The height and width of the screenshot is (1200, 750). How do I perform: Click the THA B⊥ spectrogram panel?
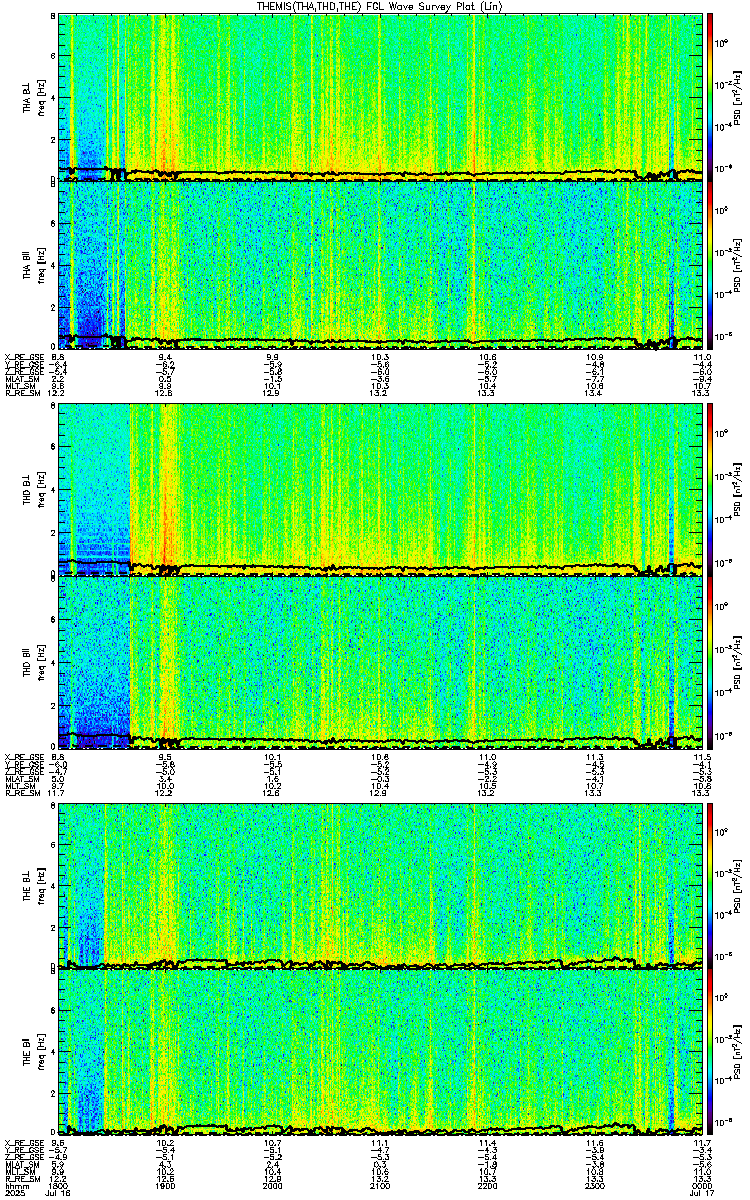point(381,97)
